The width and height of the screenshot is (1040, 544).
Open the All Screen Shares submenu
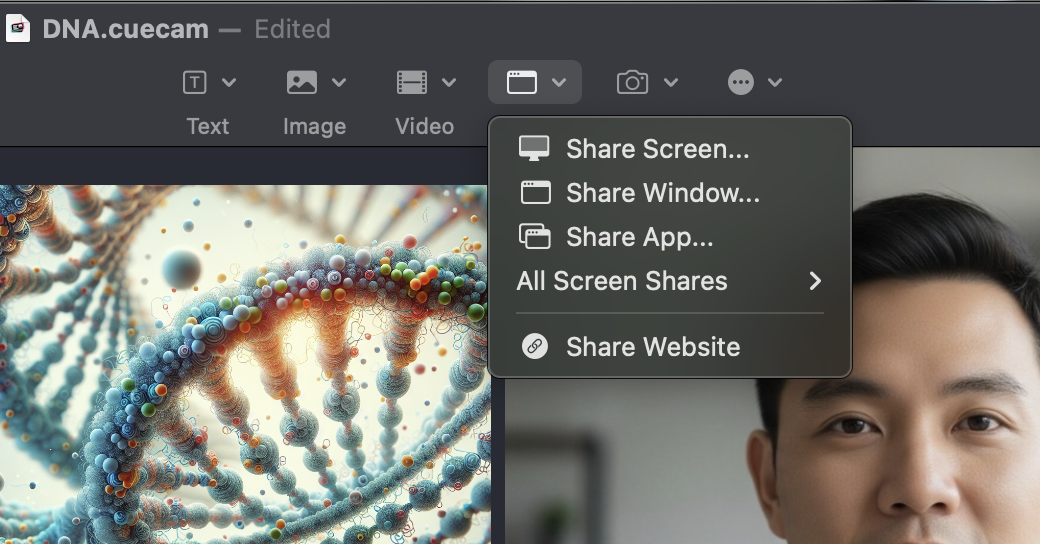[x=670, y=281]
